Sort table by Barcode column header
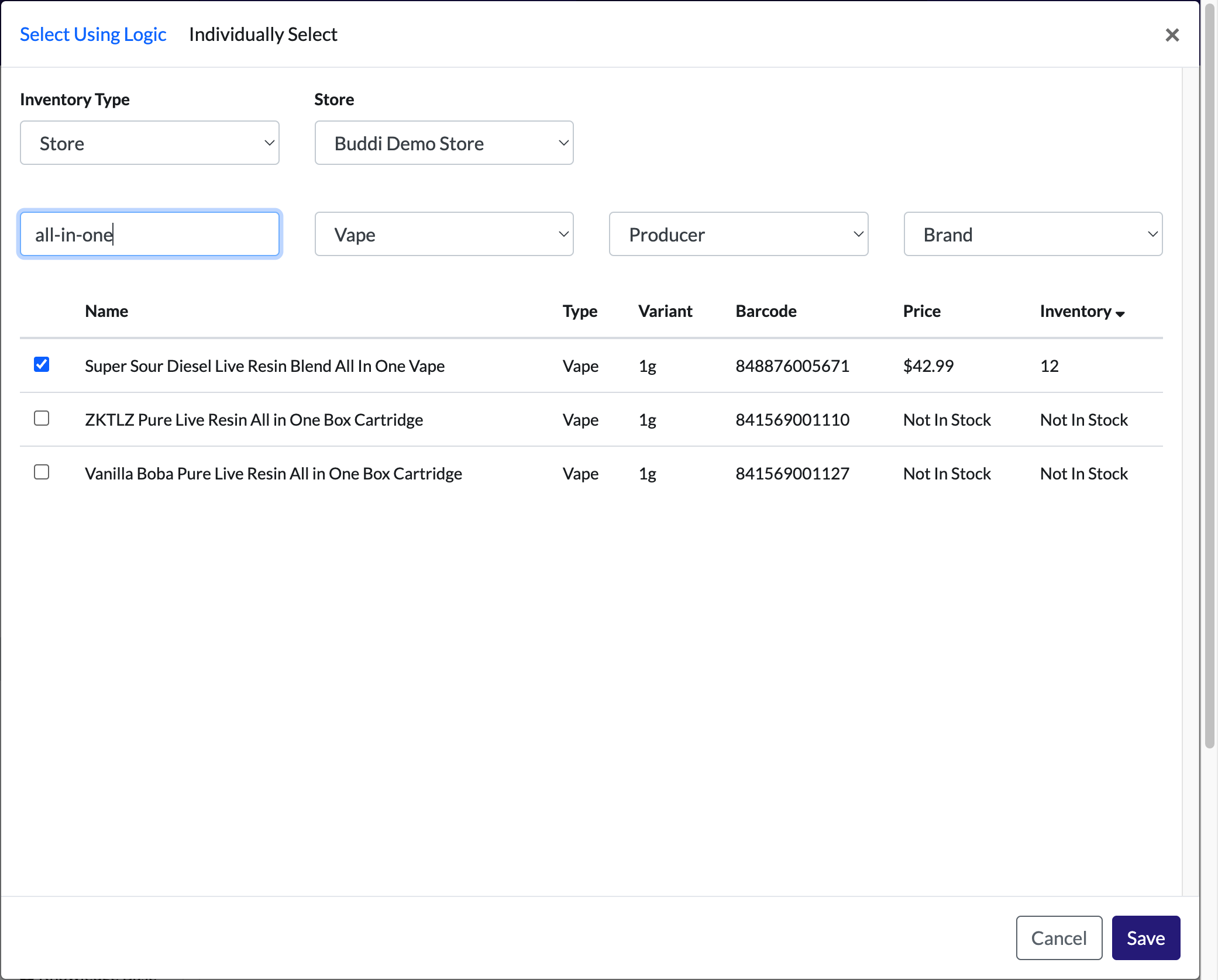 tap(766, 311)
